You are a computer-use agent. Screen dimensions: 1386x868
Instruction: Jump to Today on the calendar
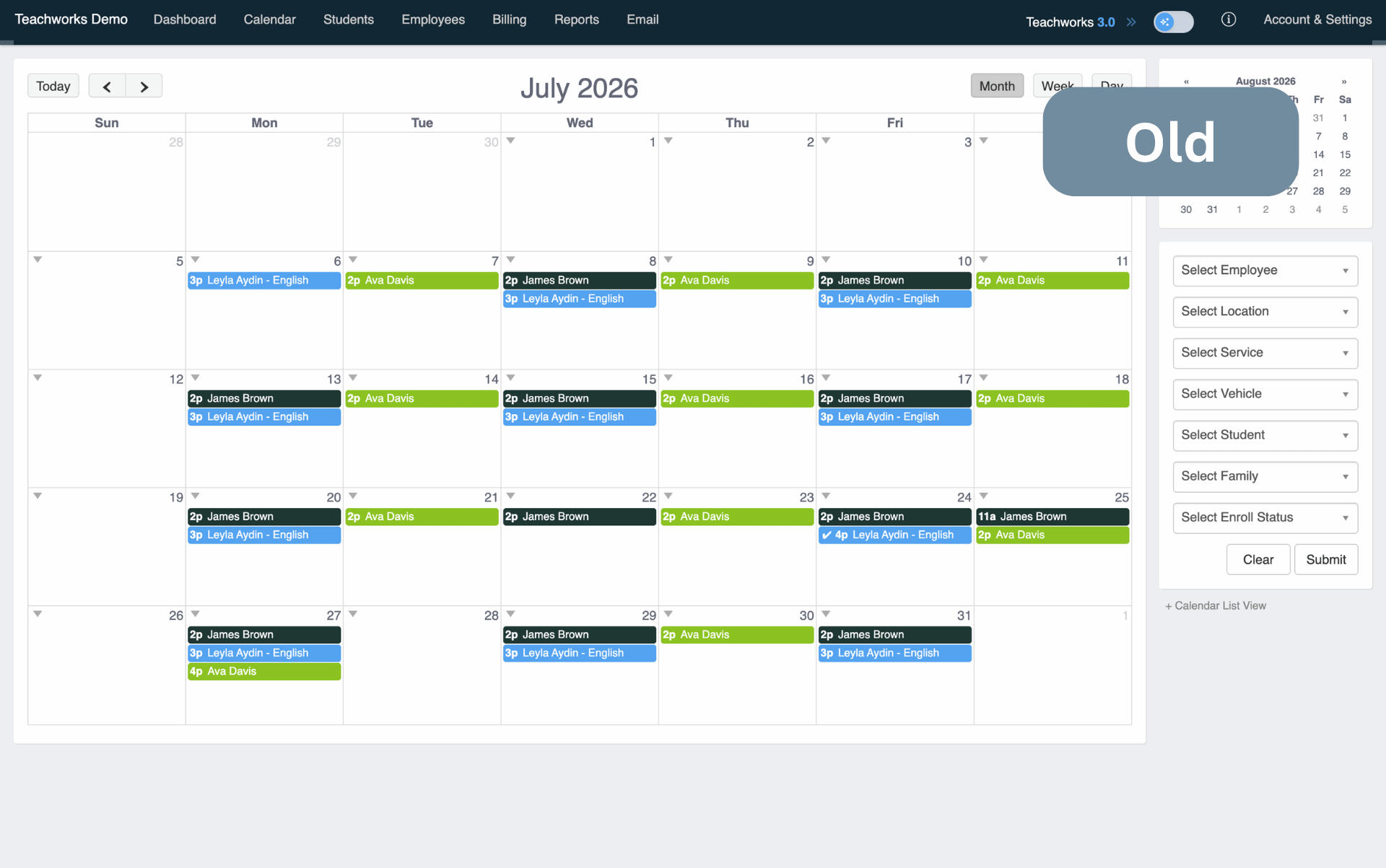click(53, 86)
